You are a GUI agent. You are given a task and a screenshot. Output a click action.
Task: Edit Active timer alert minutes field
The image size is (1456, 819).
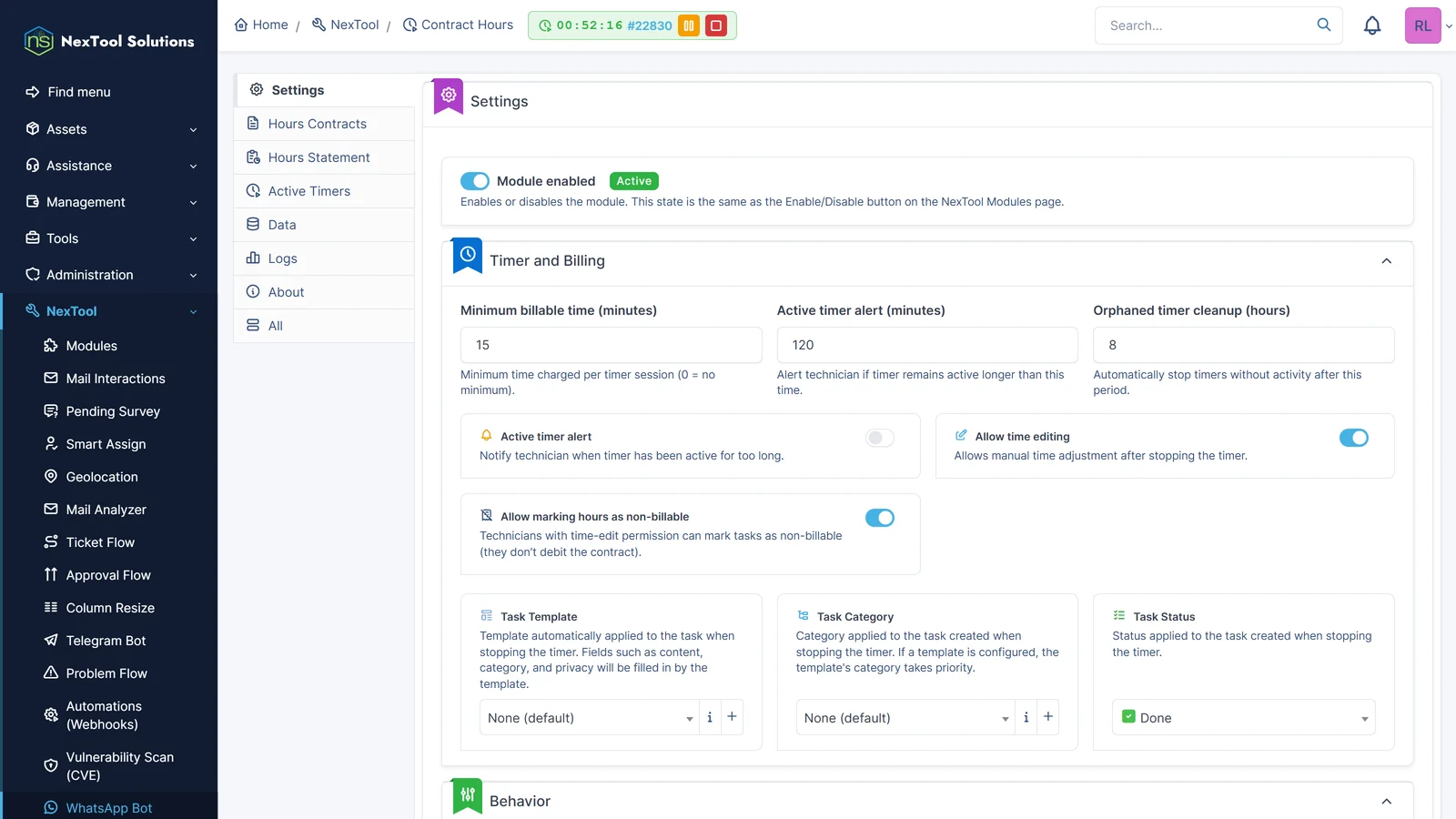(927, 345)
